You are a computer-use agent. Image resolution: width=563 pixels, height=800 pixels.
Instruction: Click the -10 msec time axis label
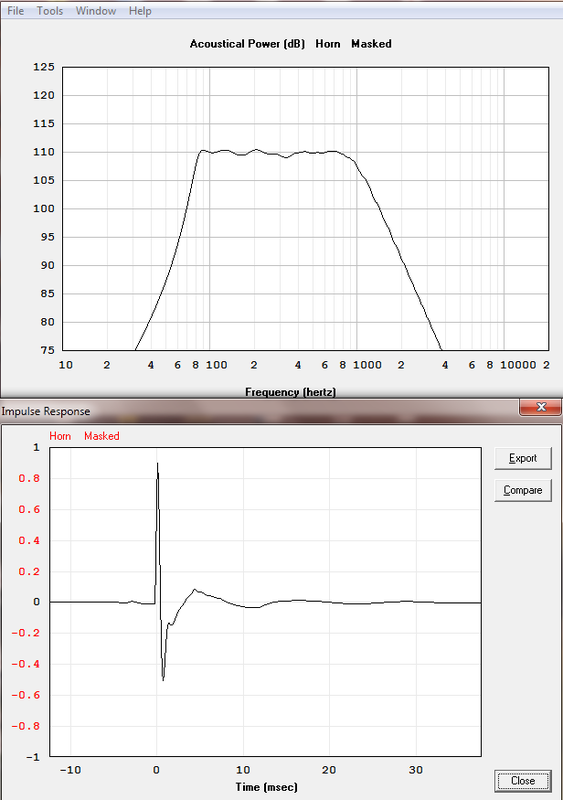point(70,770)
